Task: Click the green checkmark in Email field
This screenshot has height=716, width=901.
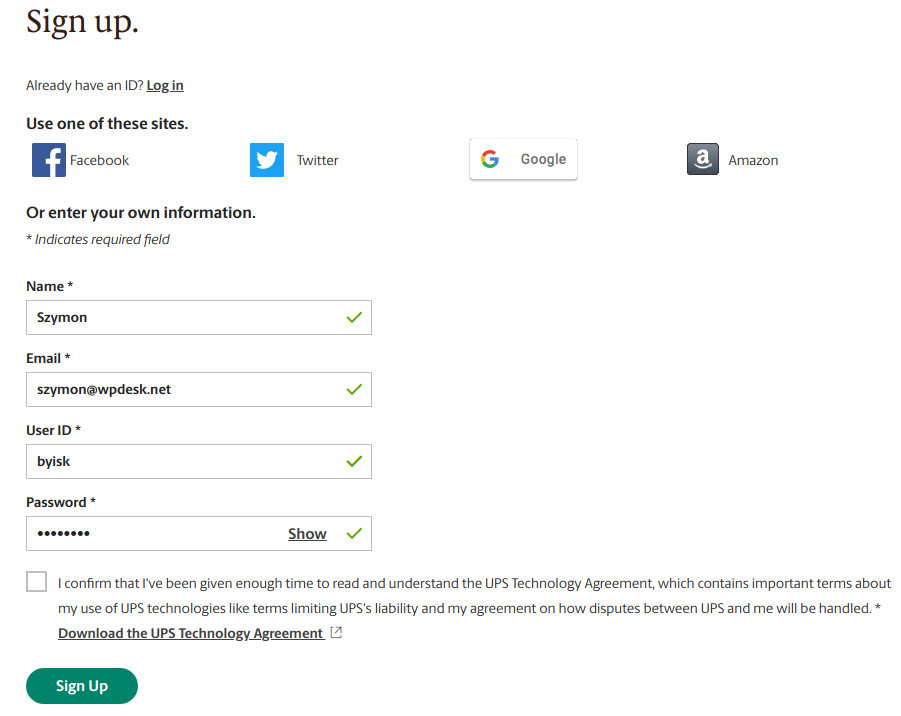Action: click(x=354, y=390)
